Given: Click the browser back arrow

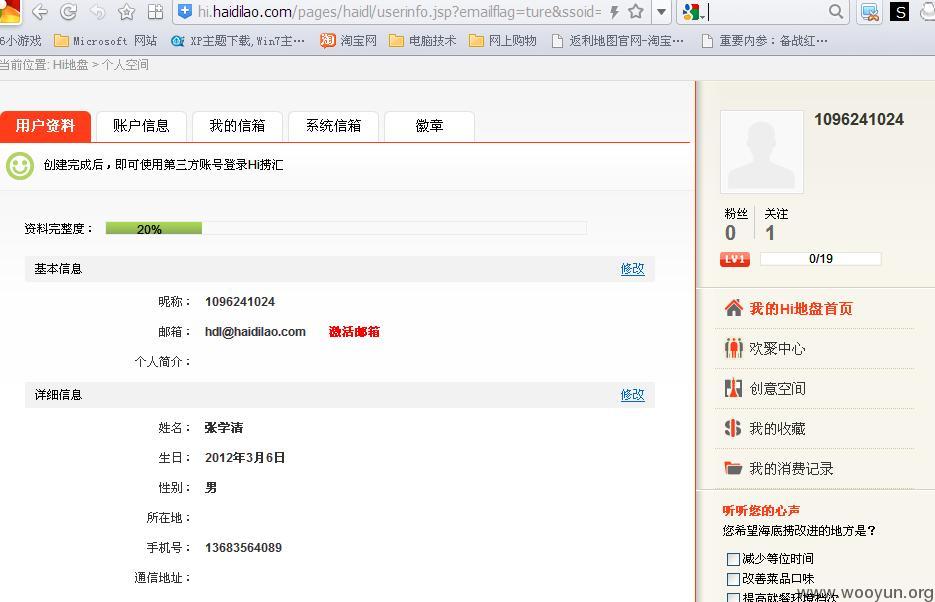Looking at the screenshot, I should (x=39, y=11).
